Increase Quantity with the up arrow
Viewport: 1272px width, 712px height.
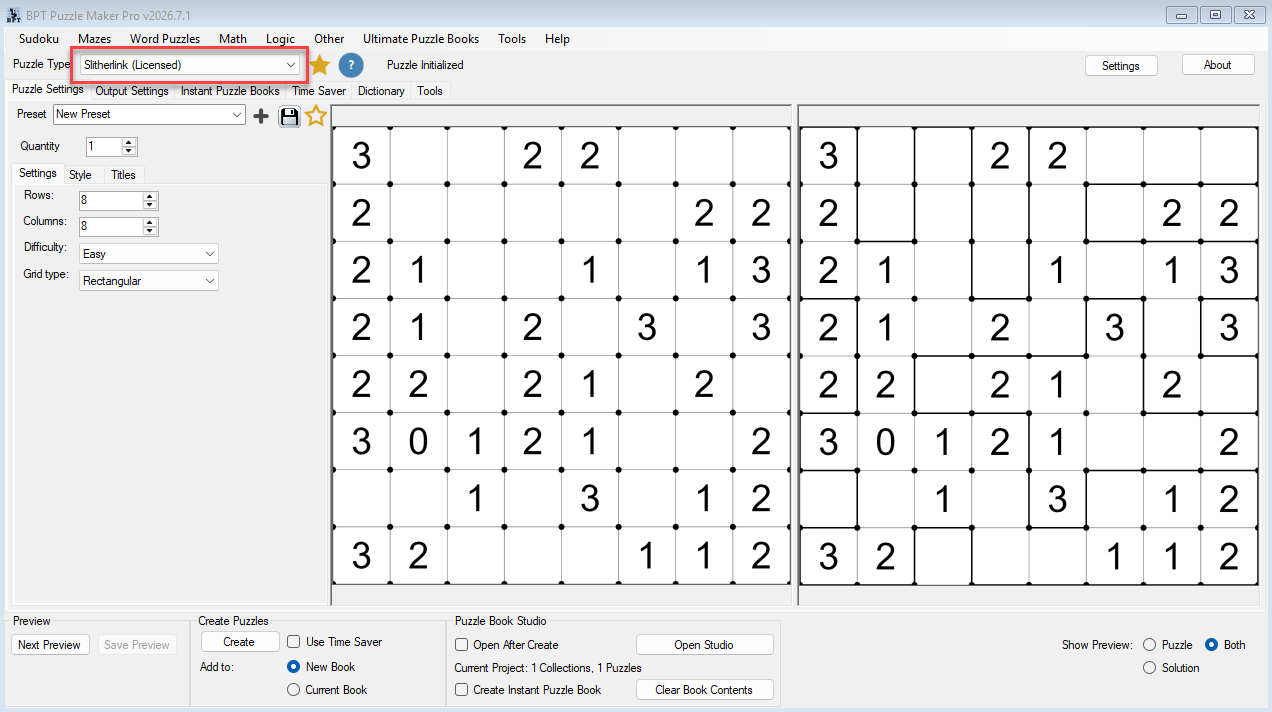pyautogui.click(x=129, y=142)
